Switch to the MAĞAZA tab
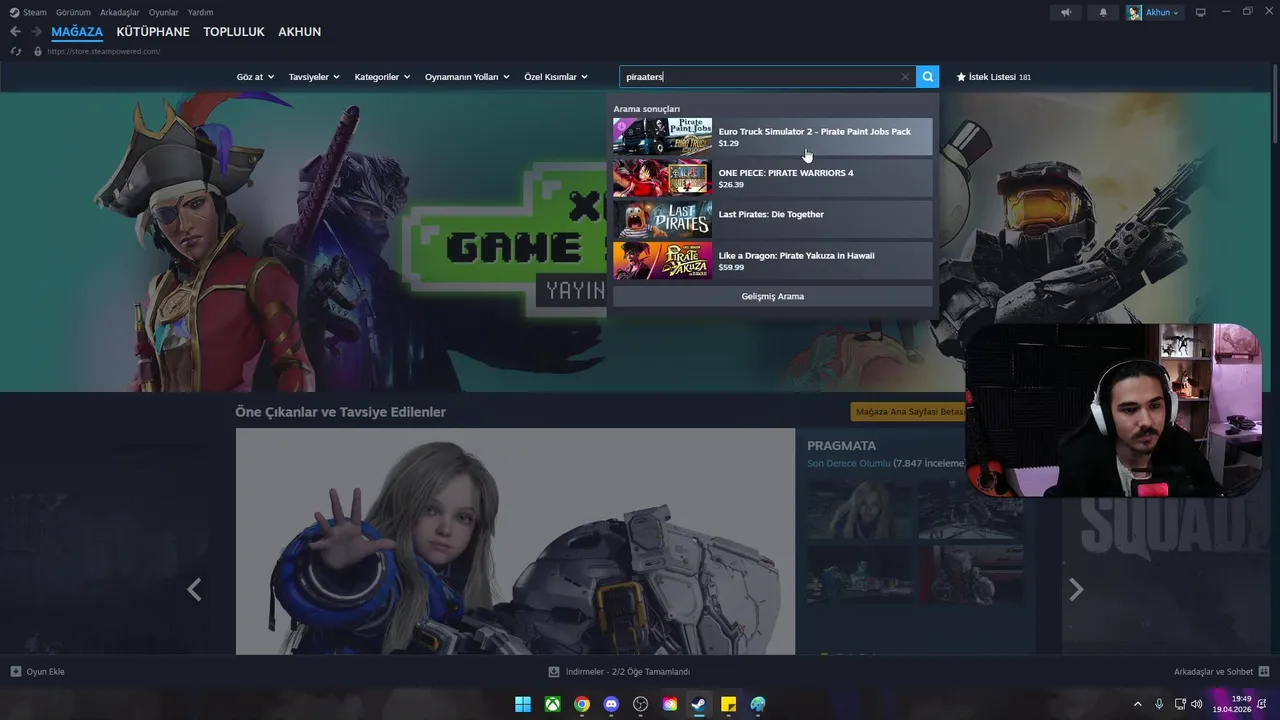Viewport: 1280px width, 720px height. coord(77,32)
